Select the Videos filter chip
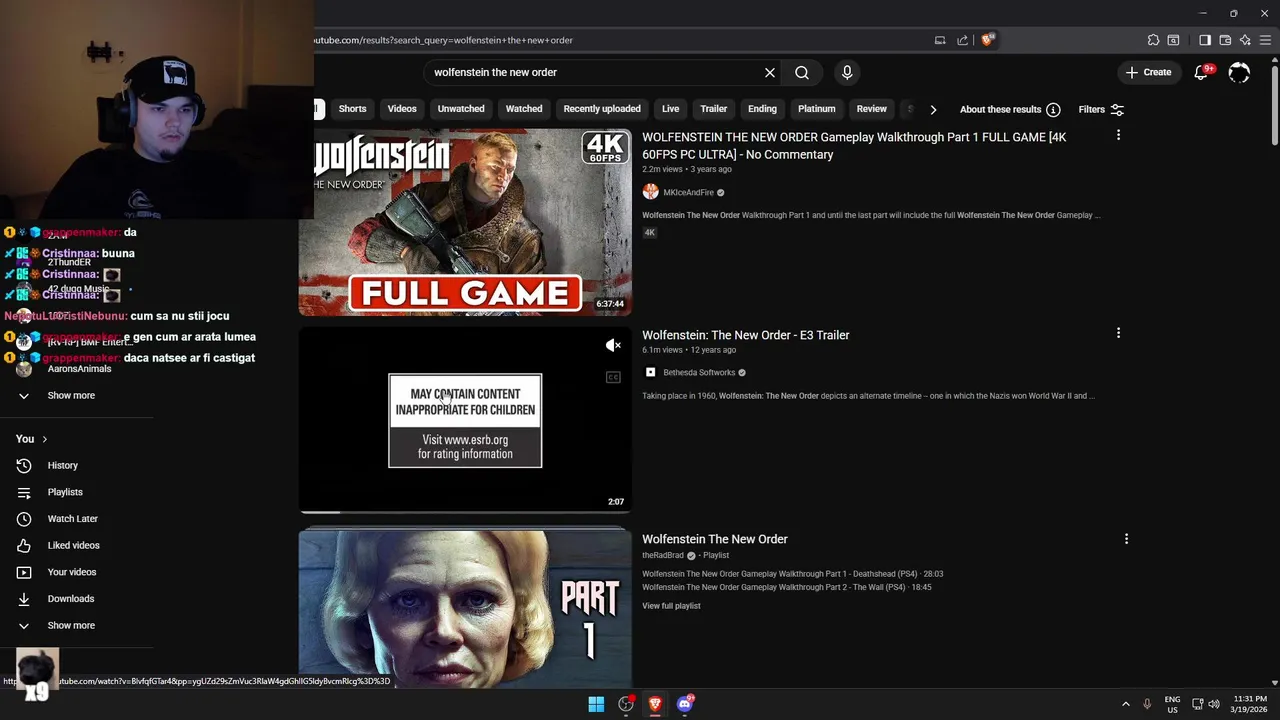 click(x=402, y=109)
